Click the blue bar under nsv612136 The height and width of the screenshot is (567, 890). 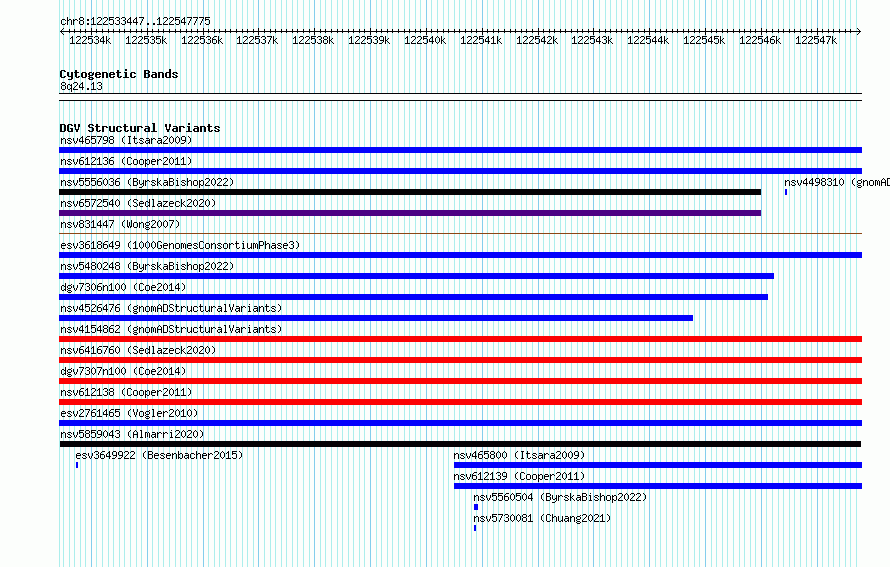coord(460,171)
